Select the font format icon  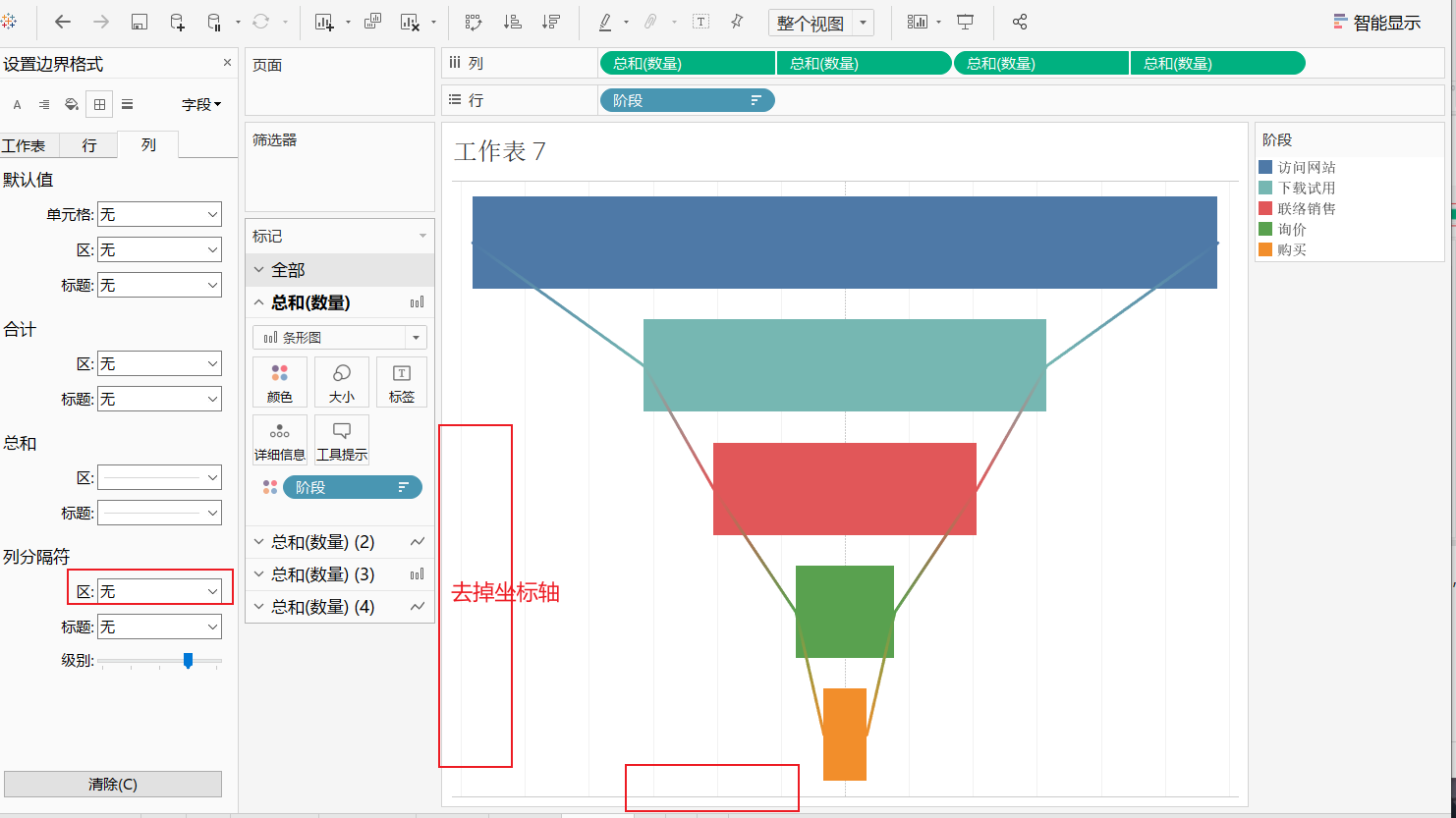17,104
